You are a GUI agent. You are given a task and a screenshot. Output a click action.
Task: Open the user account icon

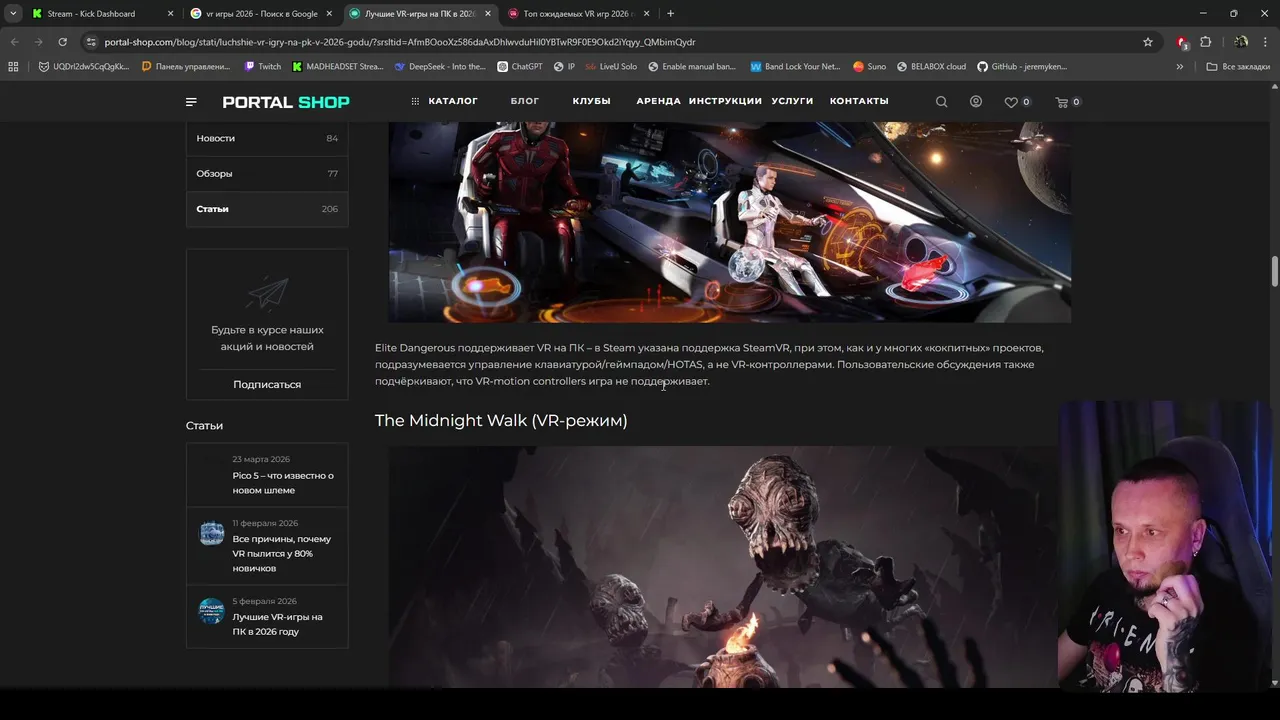coord(976,102)
